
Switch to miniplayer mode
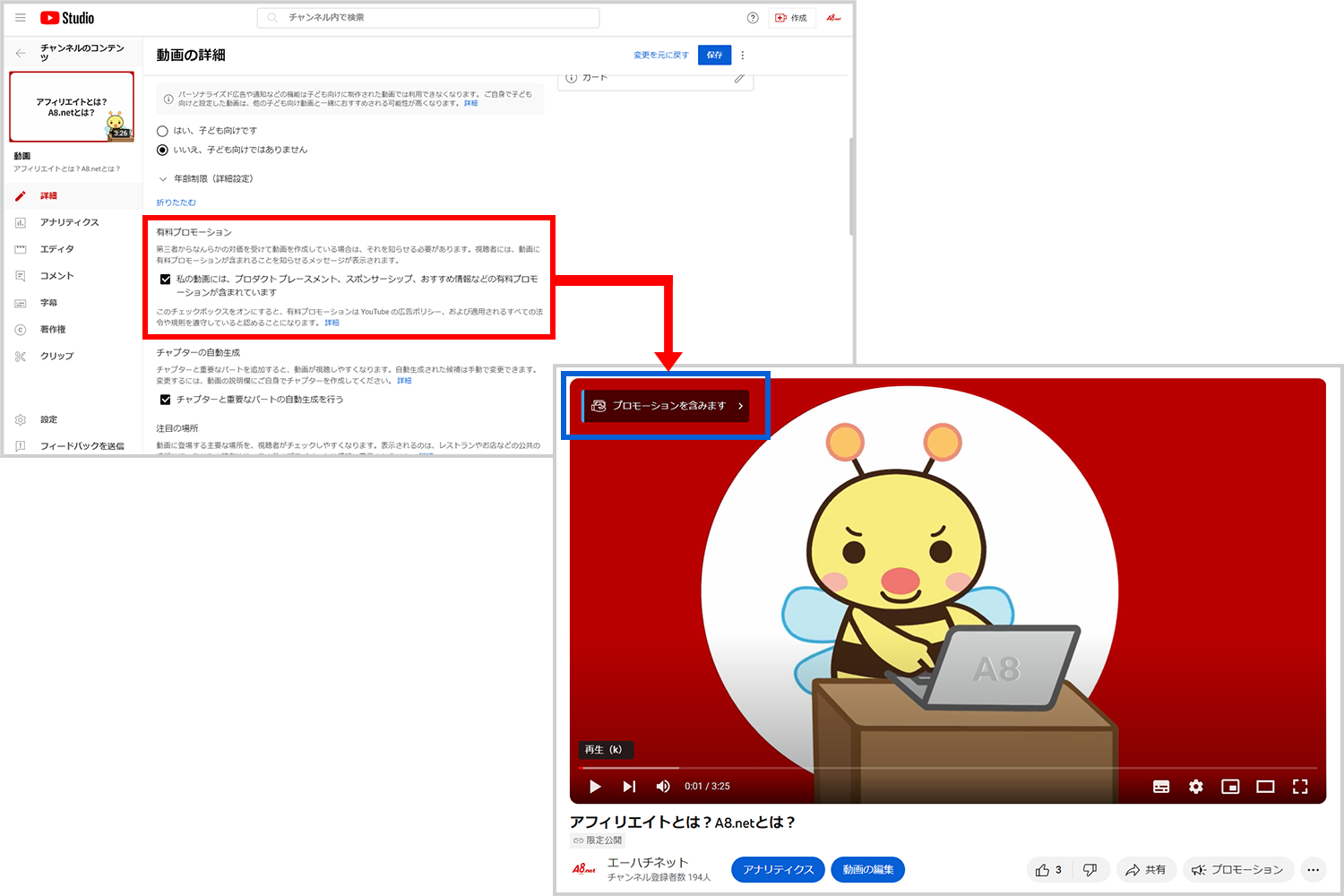(1230, 787)
